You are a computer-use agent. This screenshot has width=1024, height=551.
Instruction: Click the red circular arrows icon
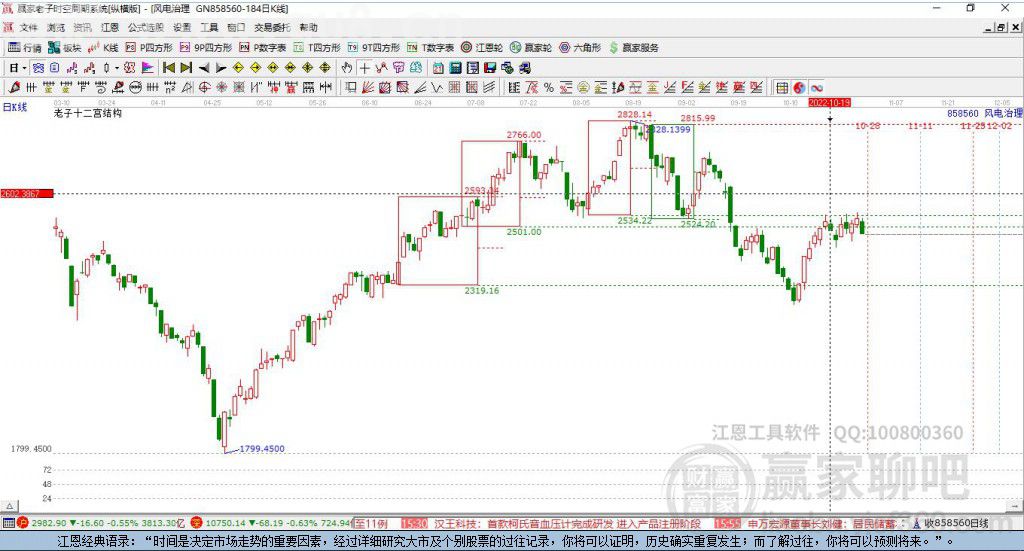130,68
